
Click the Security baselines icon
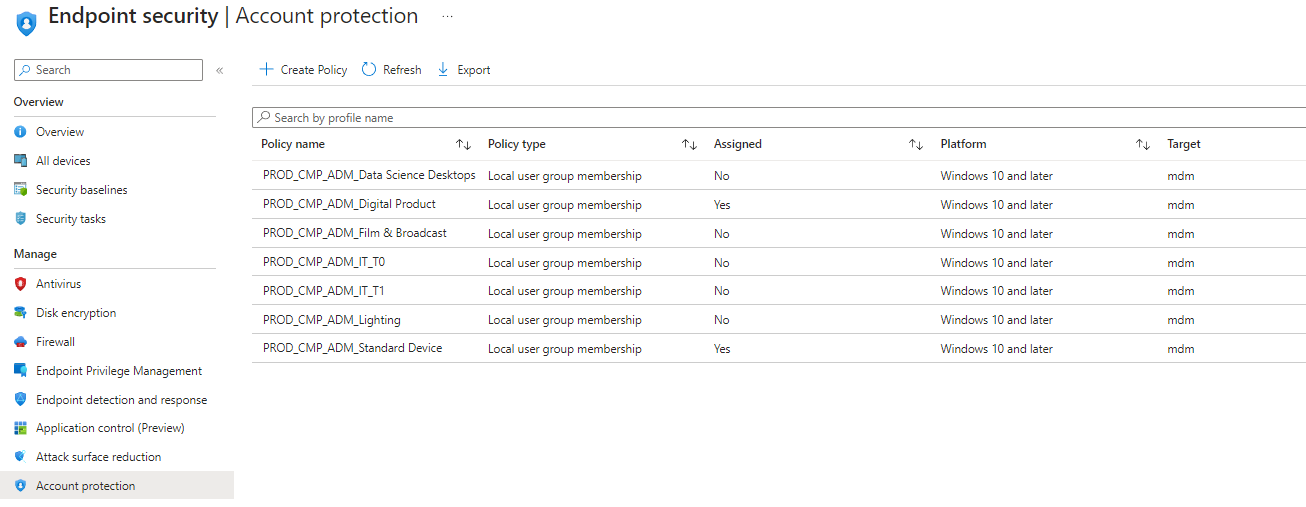click(20, 190)
